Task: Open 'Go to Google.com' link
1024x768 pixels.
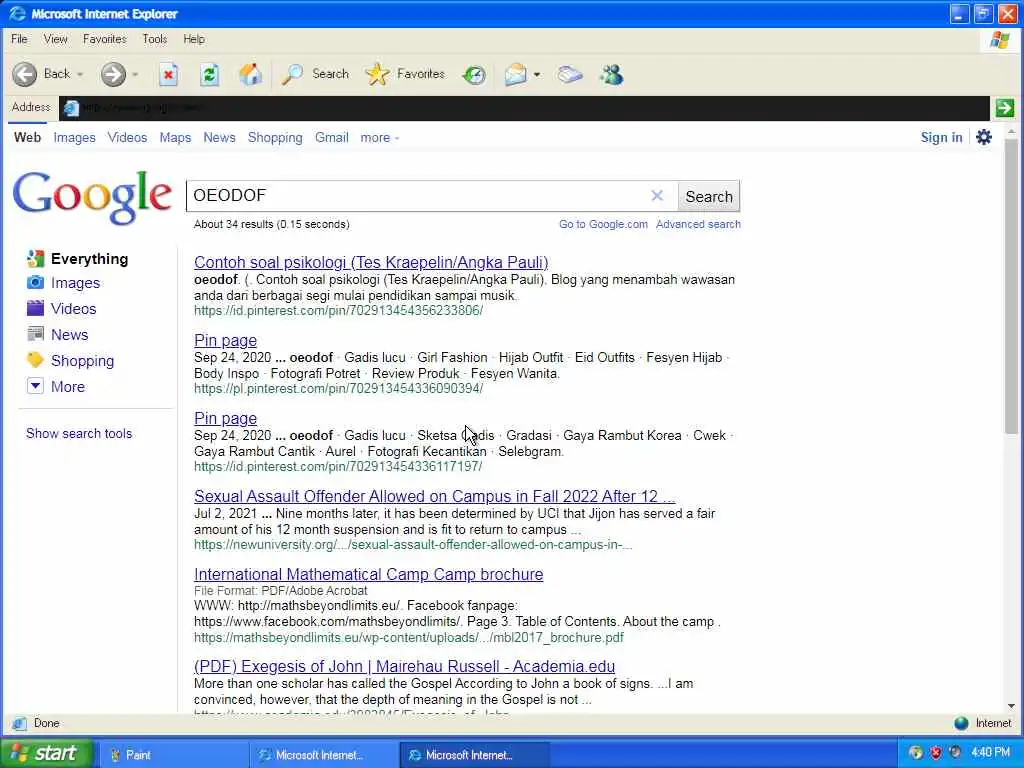Action: pos(603,224)
